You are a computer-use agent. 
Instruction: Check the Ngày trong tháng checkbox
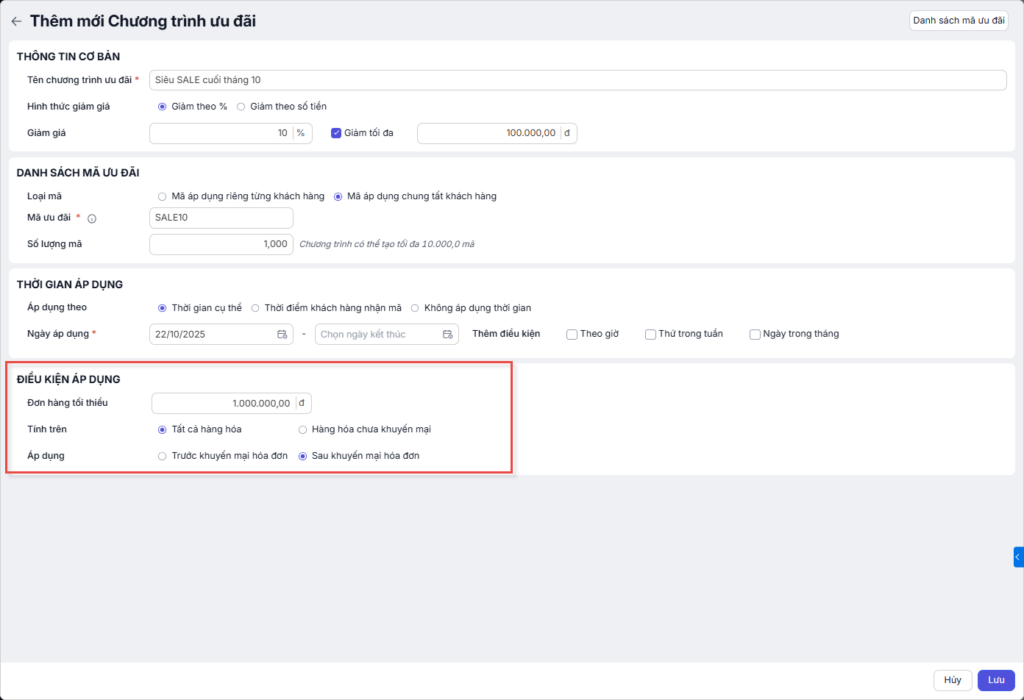tap(755, 334)
